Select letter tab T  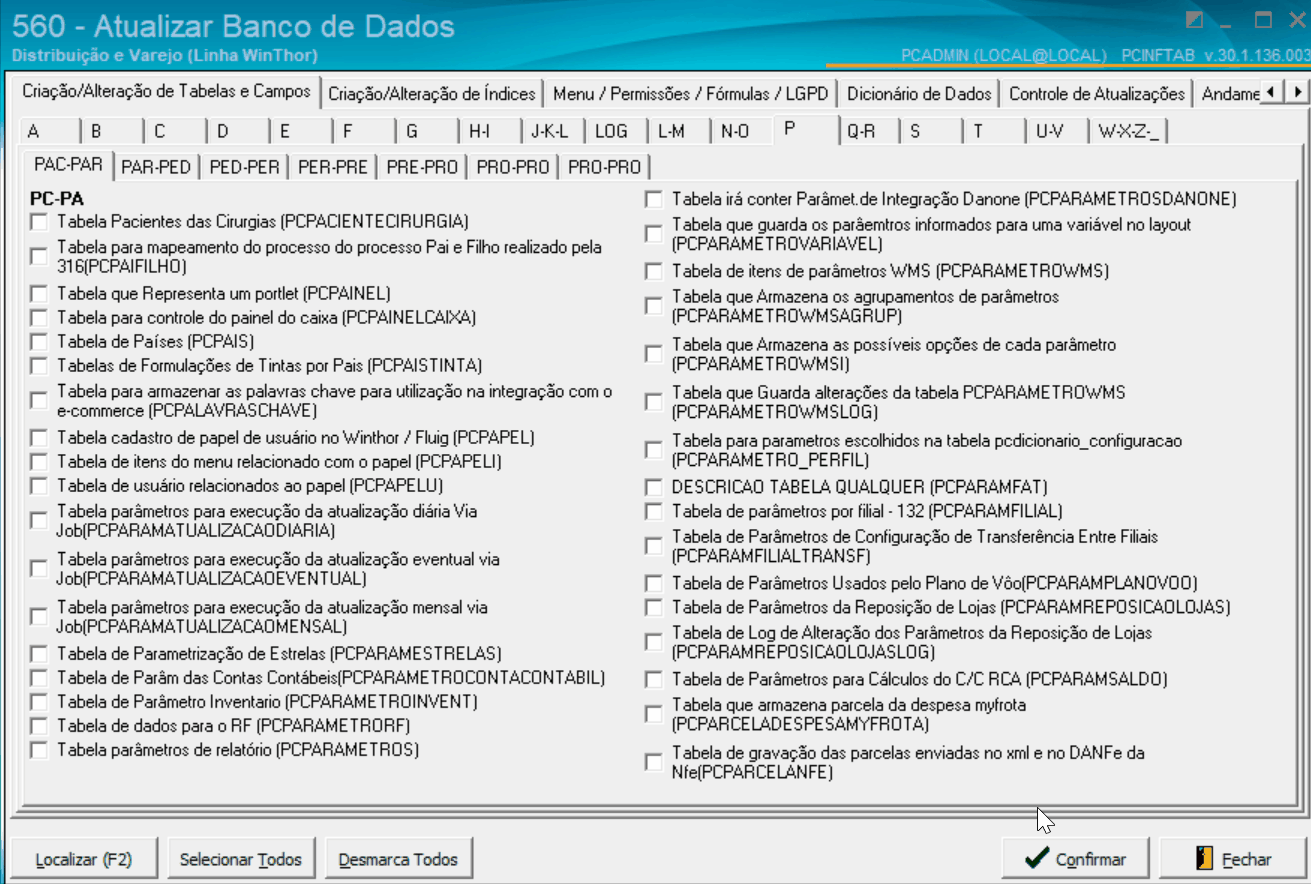tap(993, 132)
